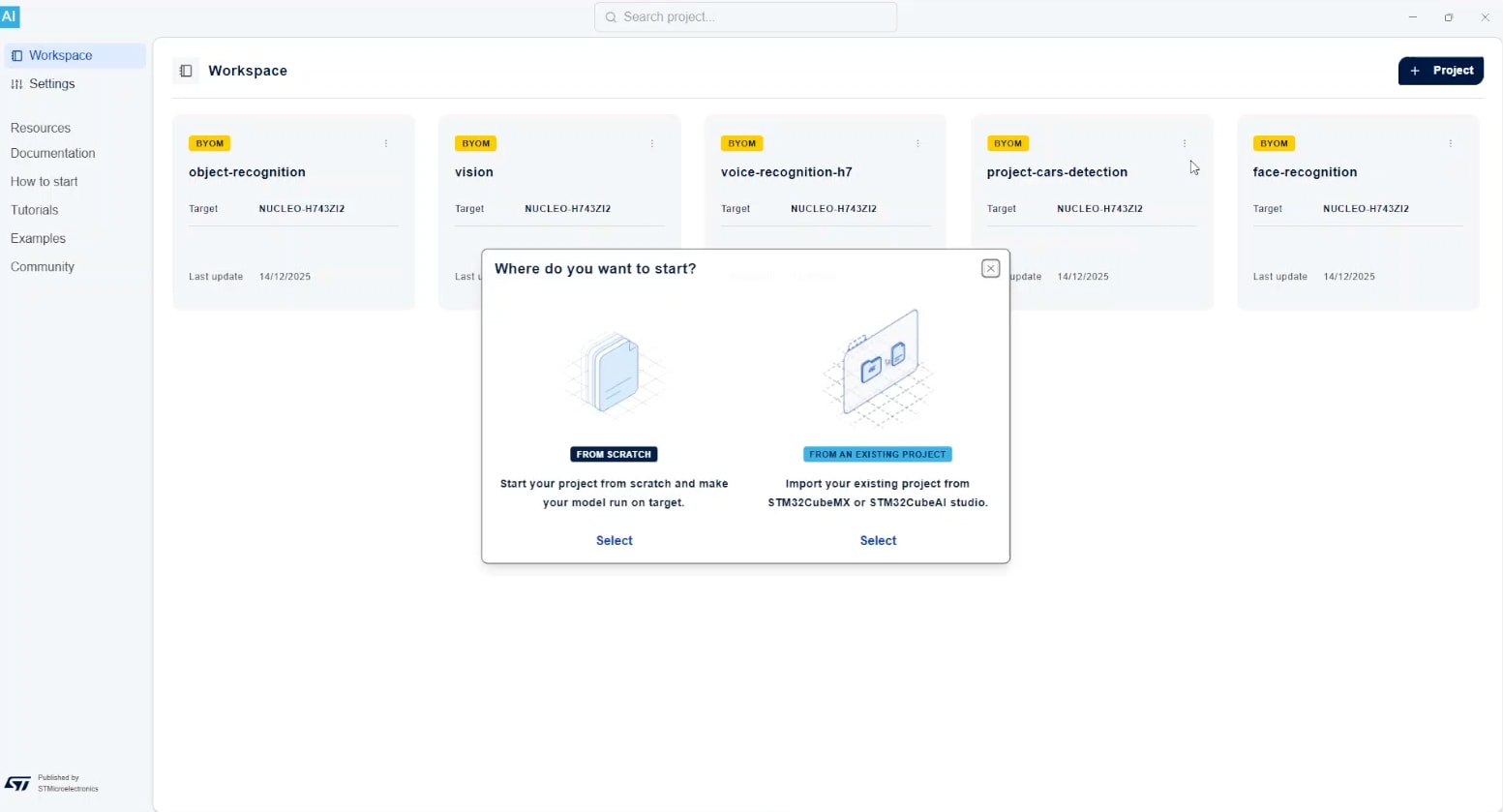Image resolution: width=1503 pixels, height=812 pixels.
Task: Open the options menu on vision card
Action: [652, 143]
